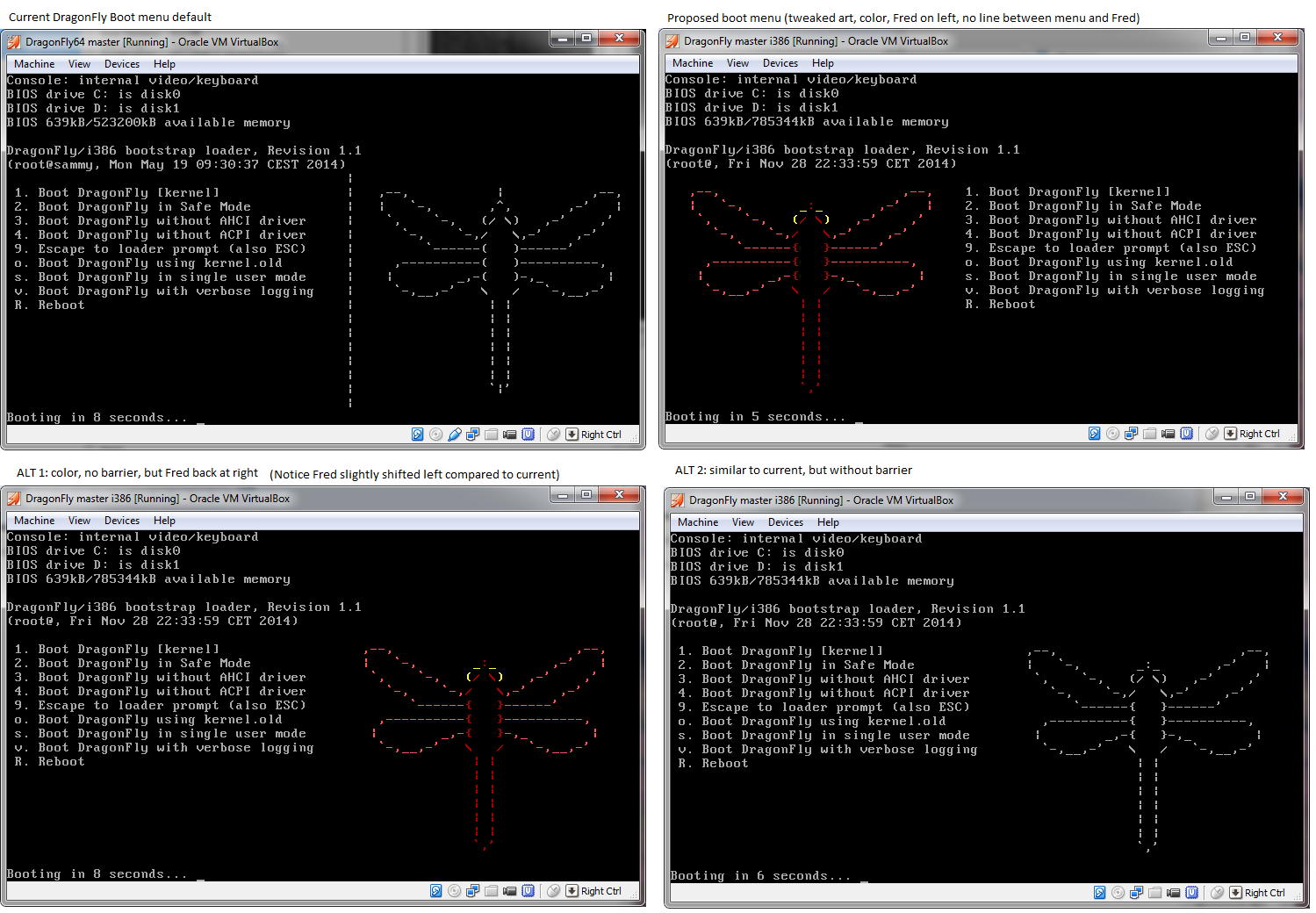The height and width of the screenshot is (913, 1316).
Task: Click Right Ctrl host key label in DragonFly64 window
Action: point(600,435)
